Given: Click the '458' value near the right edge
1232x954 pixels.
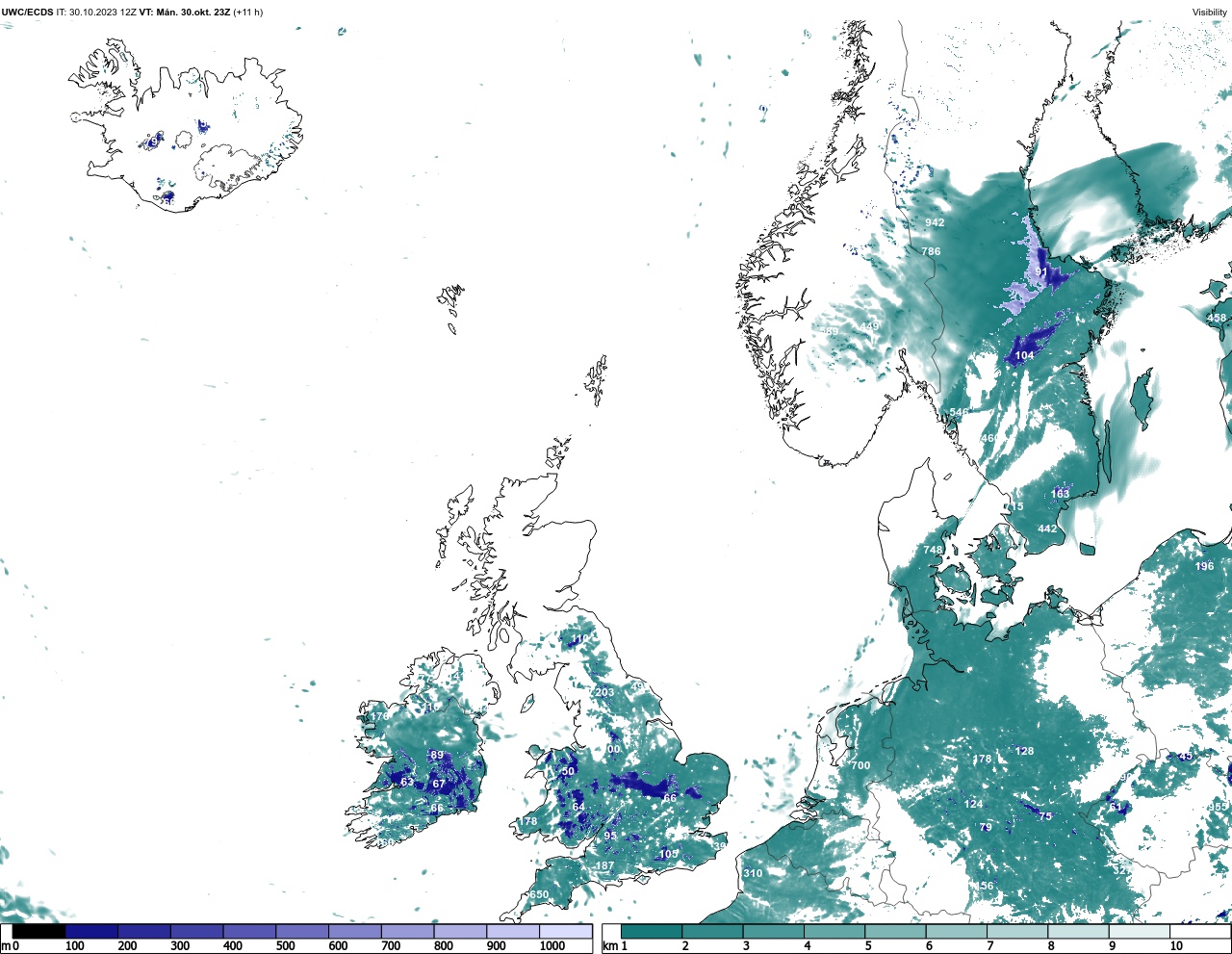Looking at the screenshot, I should pos(1217,318).
